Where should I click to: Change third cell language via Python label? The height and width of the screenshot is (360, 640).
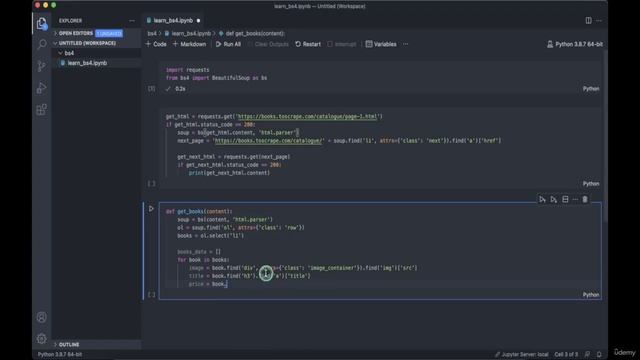coord(591,295)
